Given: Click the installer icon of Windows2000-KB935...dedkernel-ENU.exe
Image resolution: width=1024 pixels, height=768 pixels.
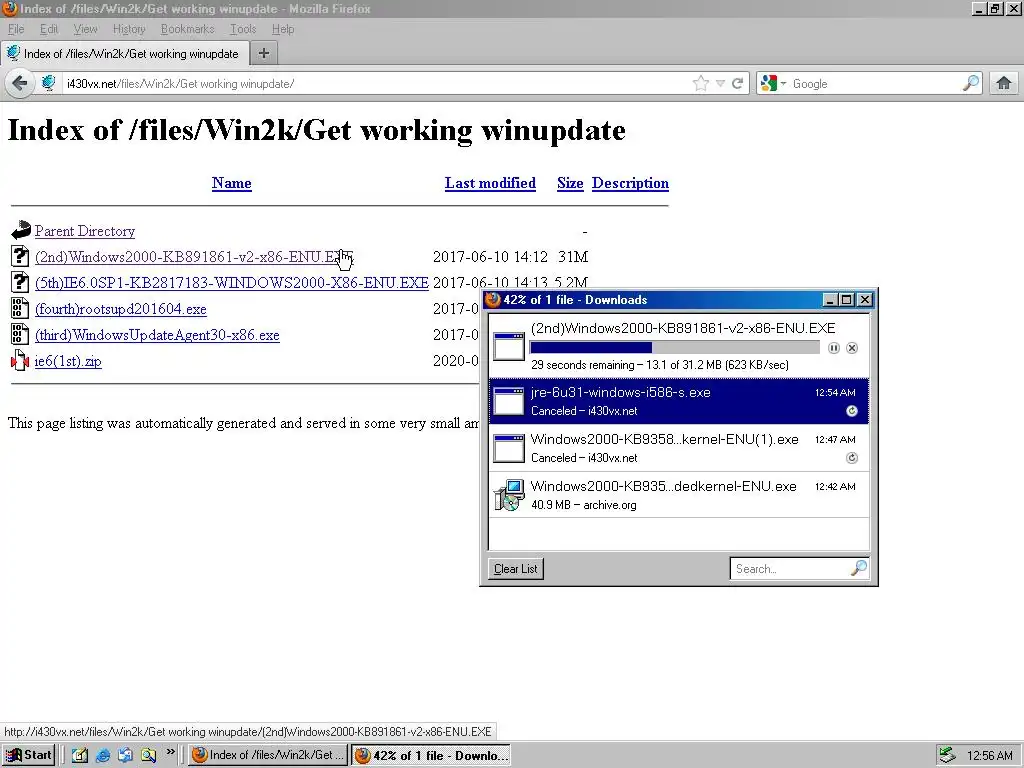Looking at the screenshot, I should click(x=509, y=495).
